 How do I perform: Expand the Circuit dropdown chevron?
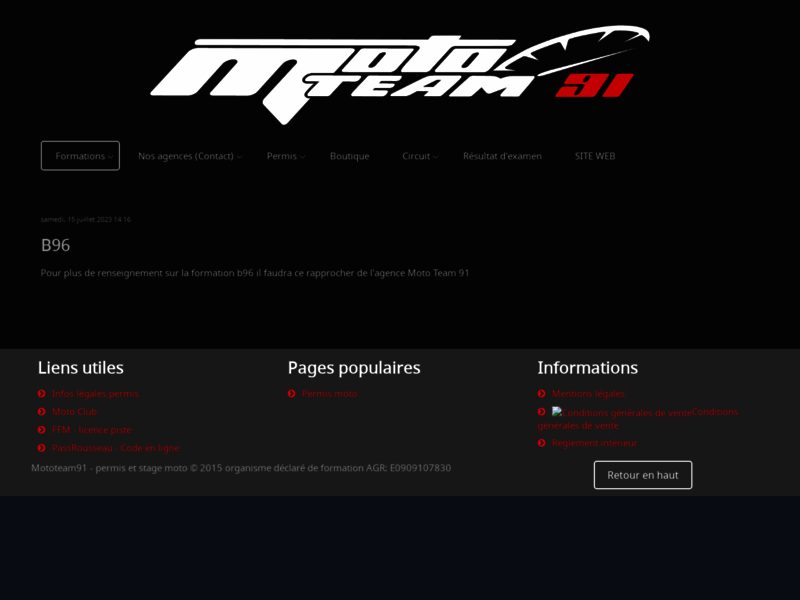pyautogui.click(x=436, y=157)
